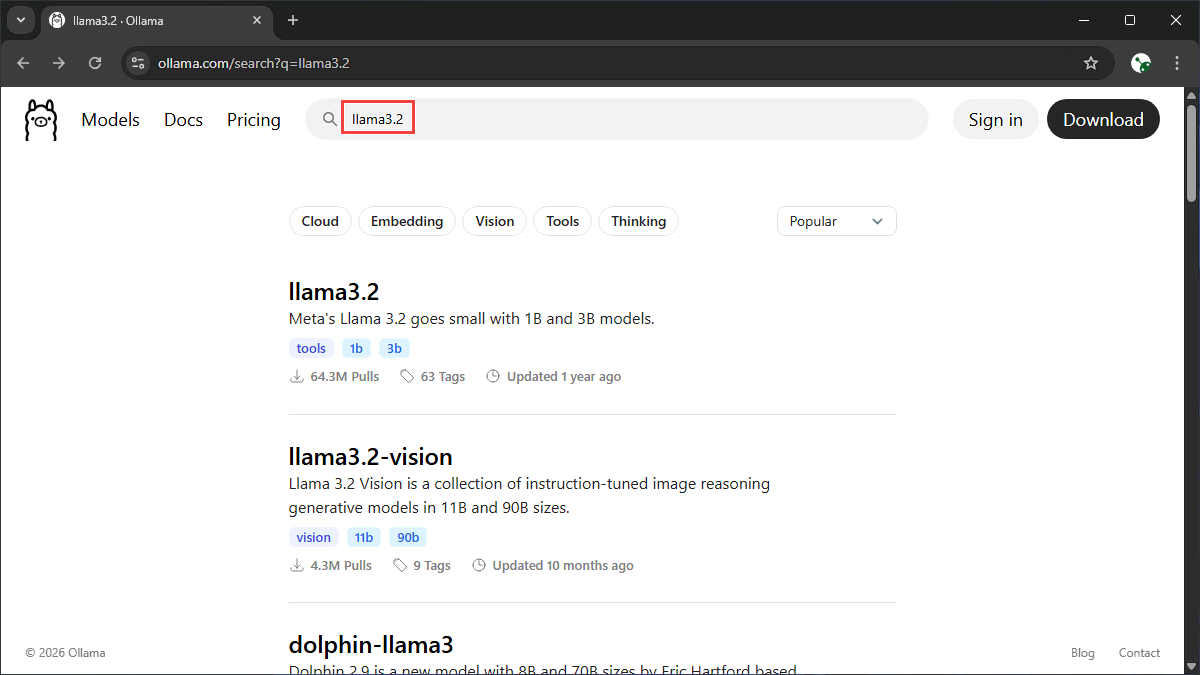
Task: Click llama3.2-vision tags icon
Action: point(400,565)
